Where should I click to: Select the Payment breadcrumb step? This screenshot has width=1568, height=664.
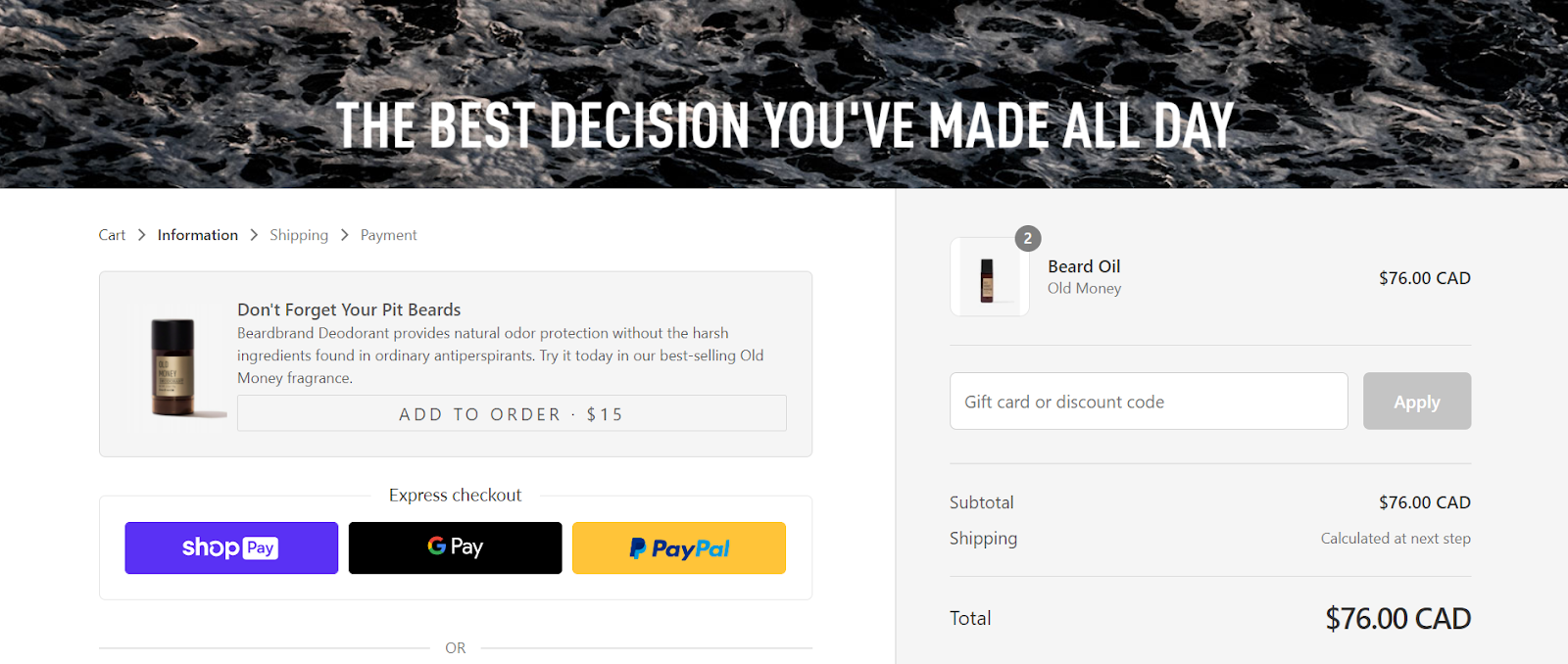point(388,235)
